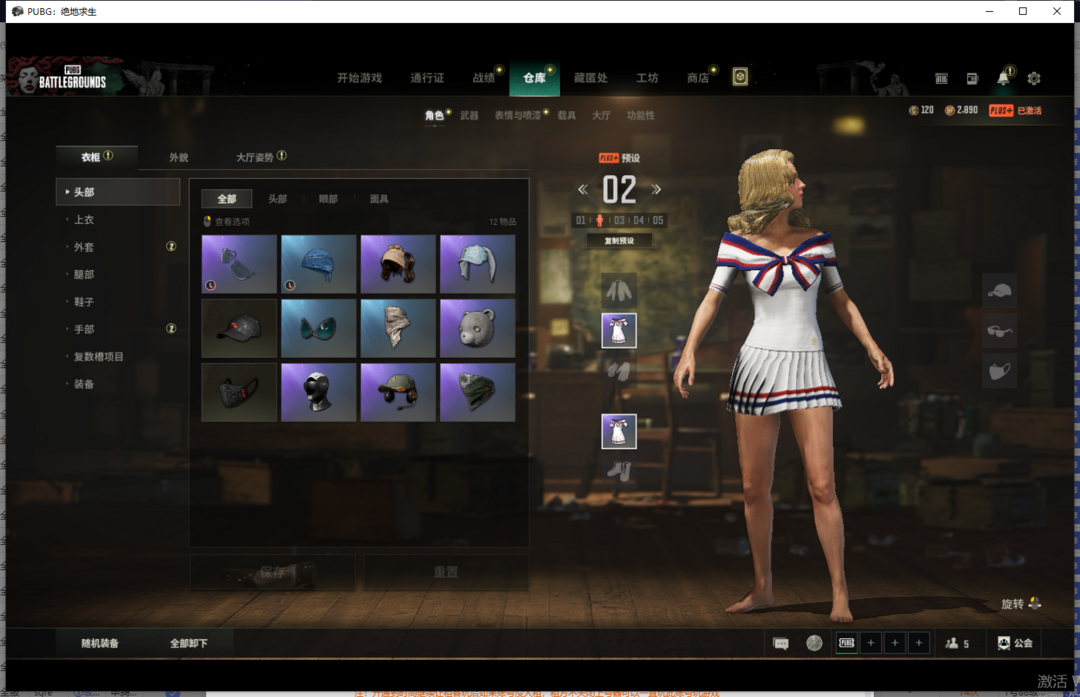Click the 保存 button
The image size is (1080, 697).
click(x=272, y=572)
